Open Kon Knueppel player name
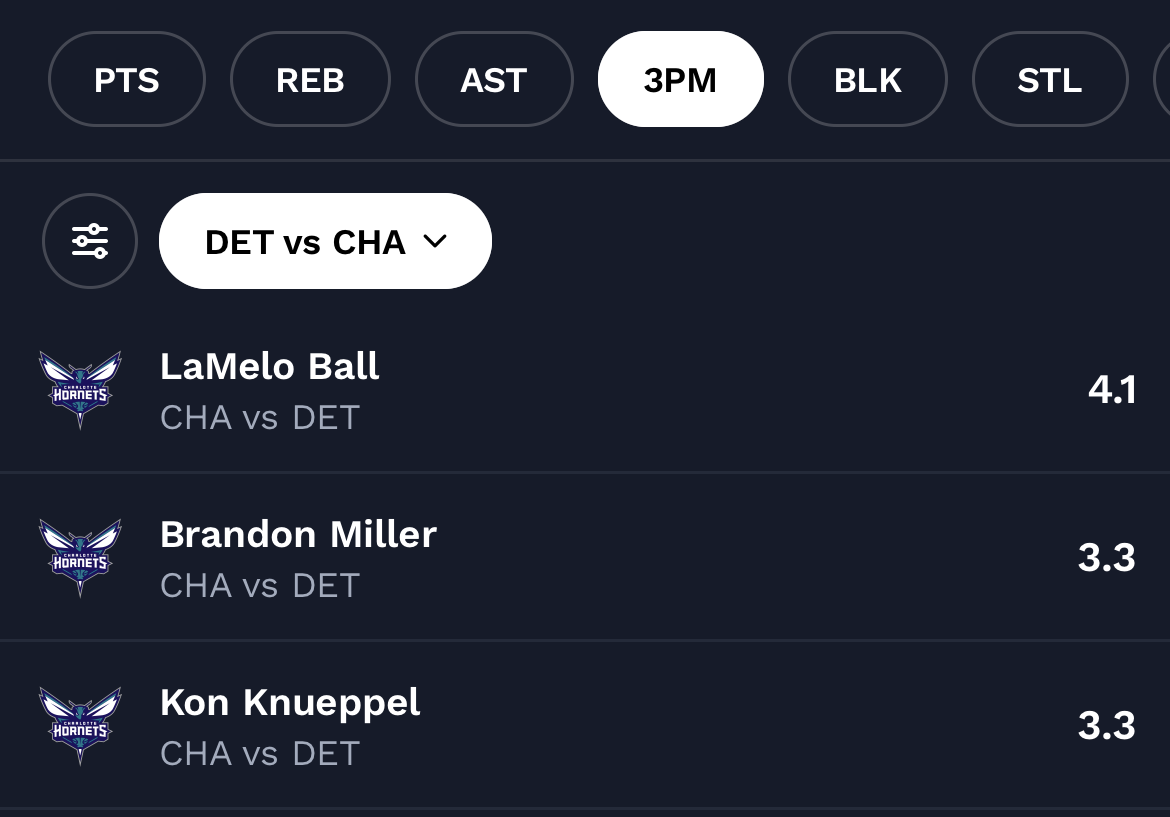The image size is (1170, 817). click(x=290, y=702)
